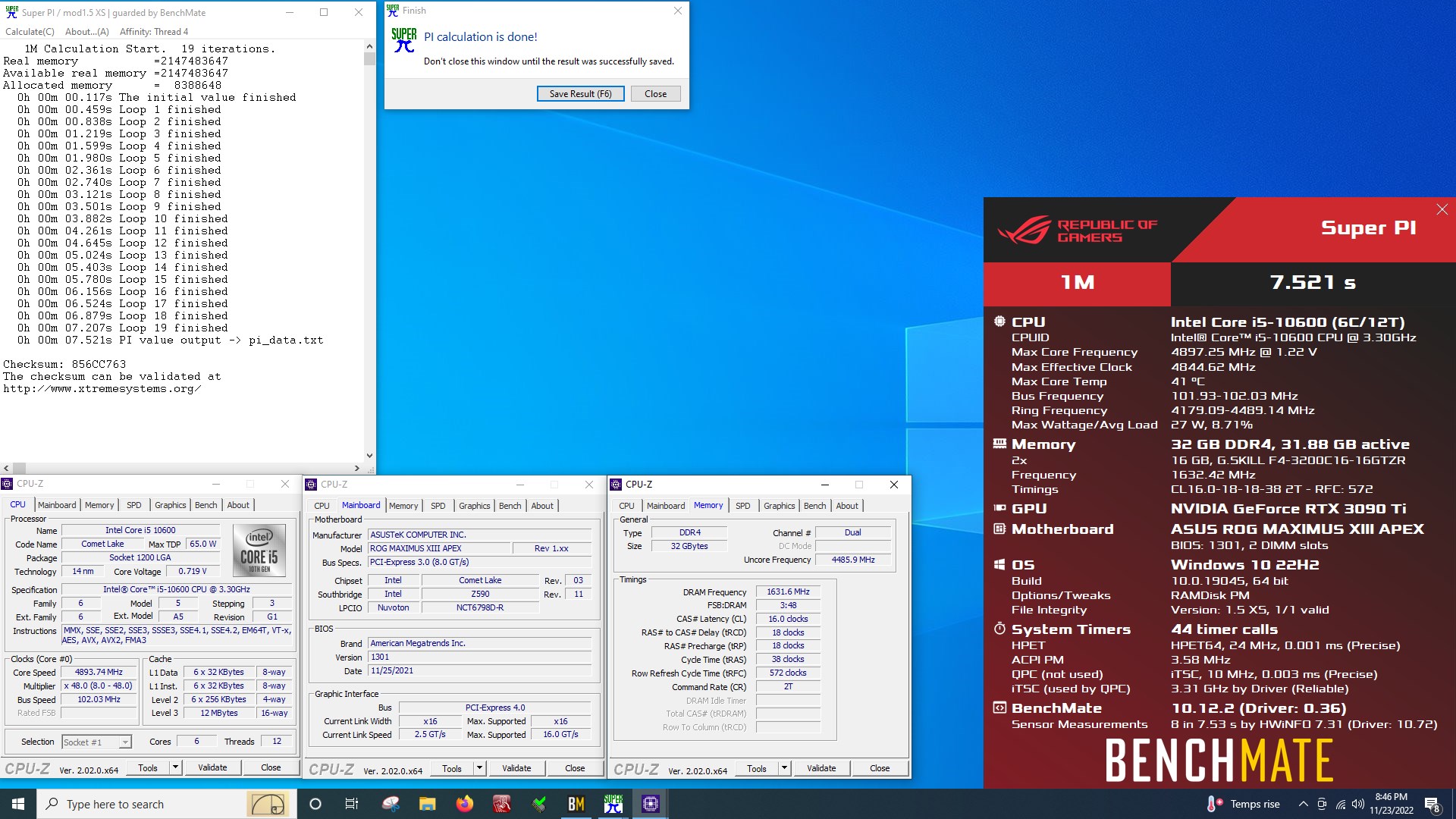Viewport: 1456px width, 819px height.
Task: Open the notification center with 8 notifications
Action: point(1432,804)
